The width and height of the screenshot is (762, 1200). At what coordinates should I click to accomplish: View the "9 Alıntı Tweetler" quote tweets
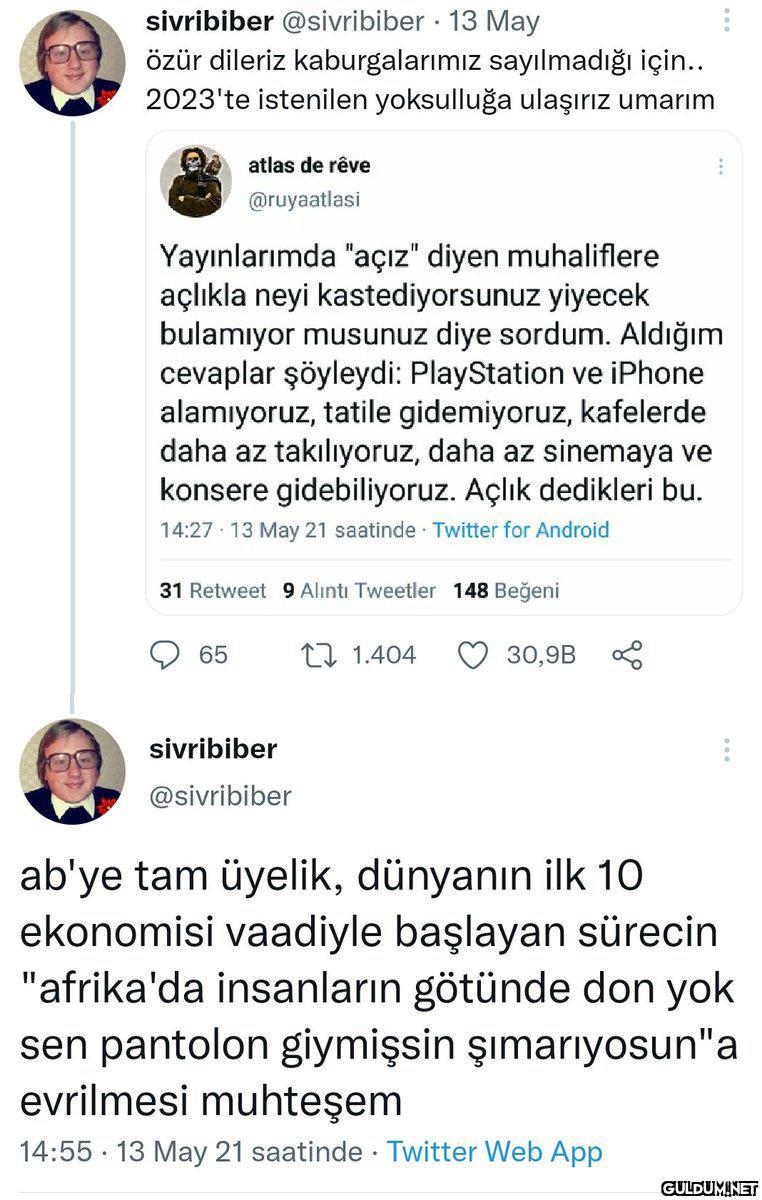[360, 591]
